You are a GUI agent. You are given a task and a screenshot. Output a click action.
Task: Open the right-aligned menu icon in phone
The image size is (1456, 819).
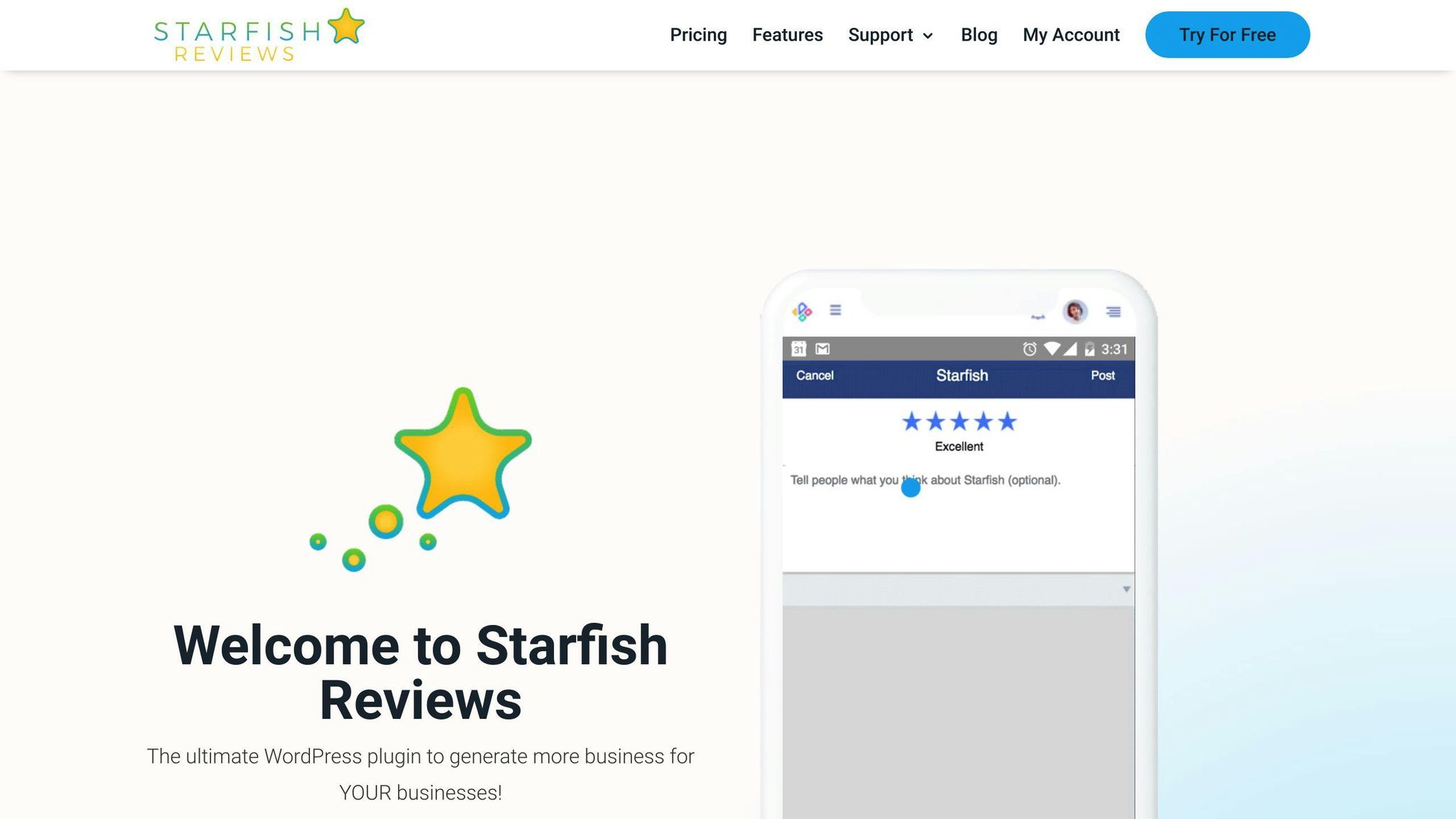[x=1113, y=312]
